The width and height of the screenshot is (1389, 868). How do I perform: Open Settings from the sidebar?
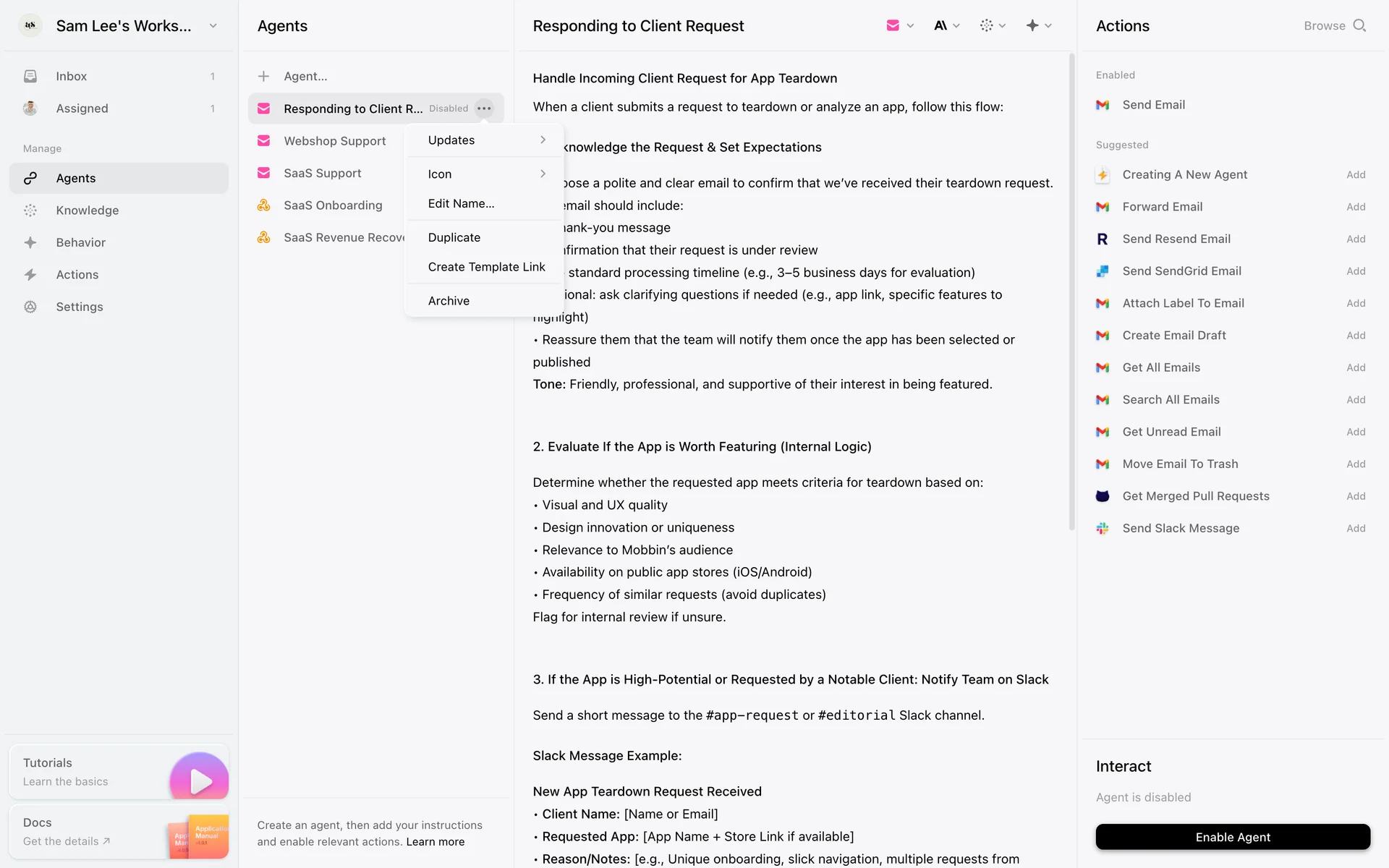[79, 307]
